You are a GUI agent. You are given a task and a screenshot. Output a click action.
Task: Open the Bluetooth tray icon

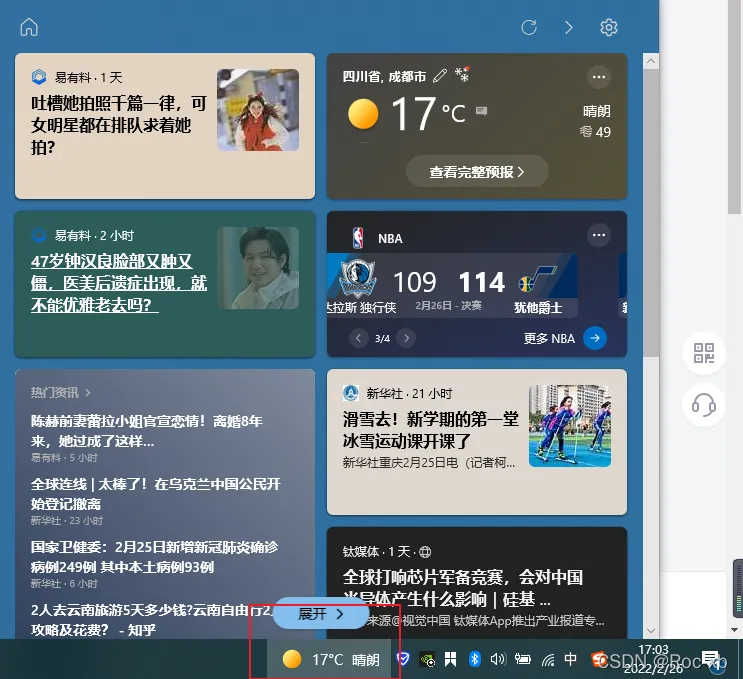474,659
